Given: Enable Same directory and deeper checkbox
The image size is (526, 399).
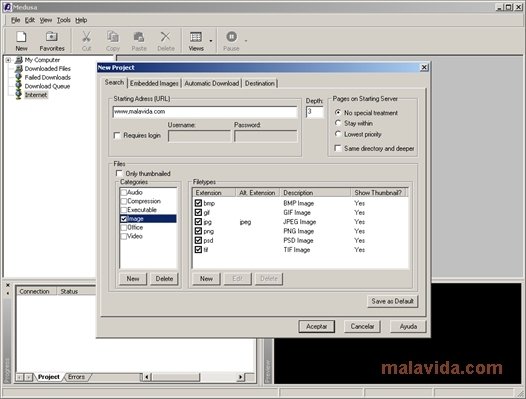Looking at the screenshot, I should point(338,148).
